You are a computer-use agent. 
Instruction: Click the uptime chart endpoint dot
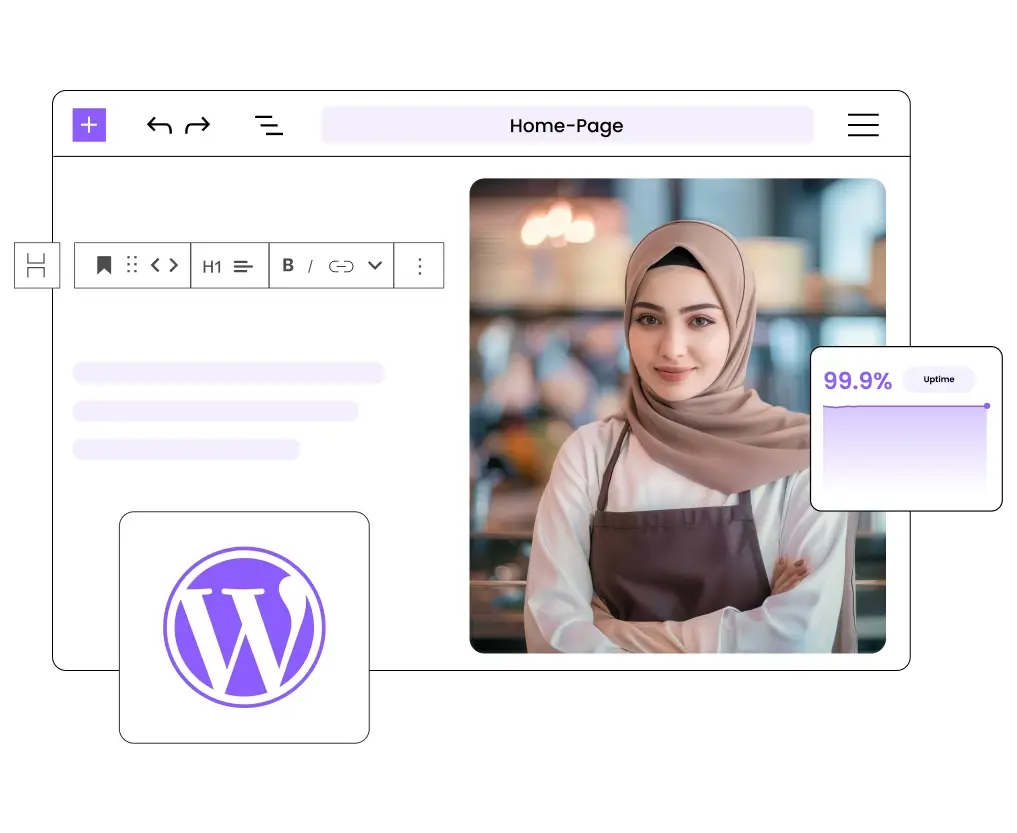tap(987, 405)
